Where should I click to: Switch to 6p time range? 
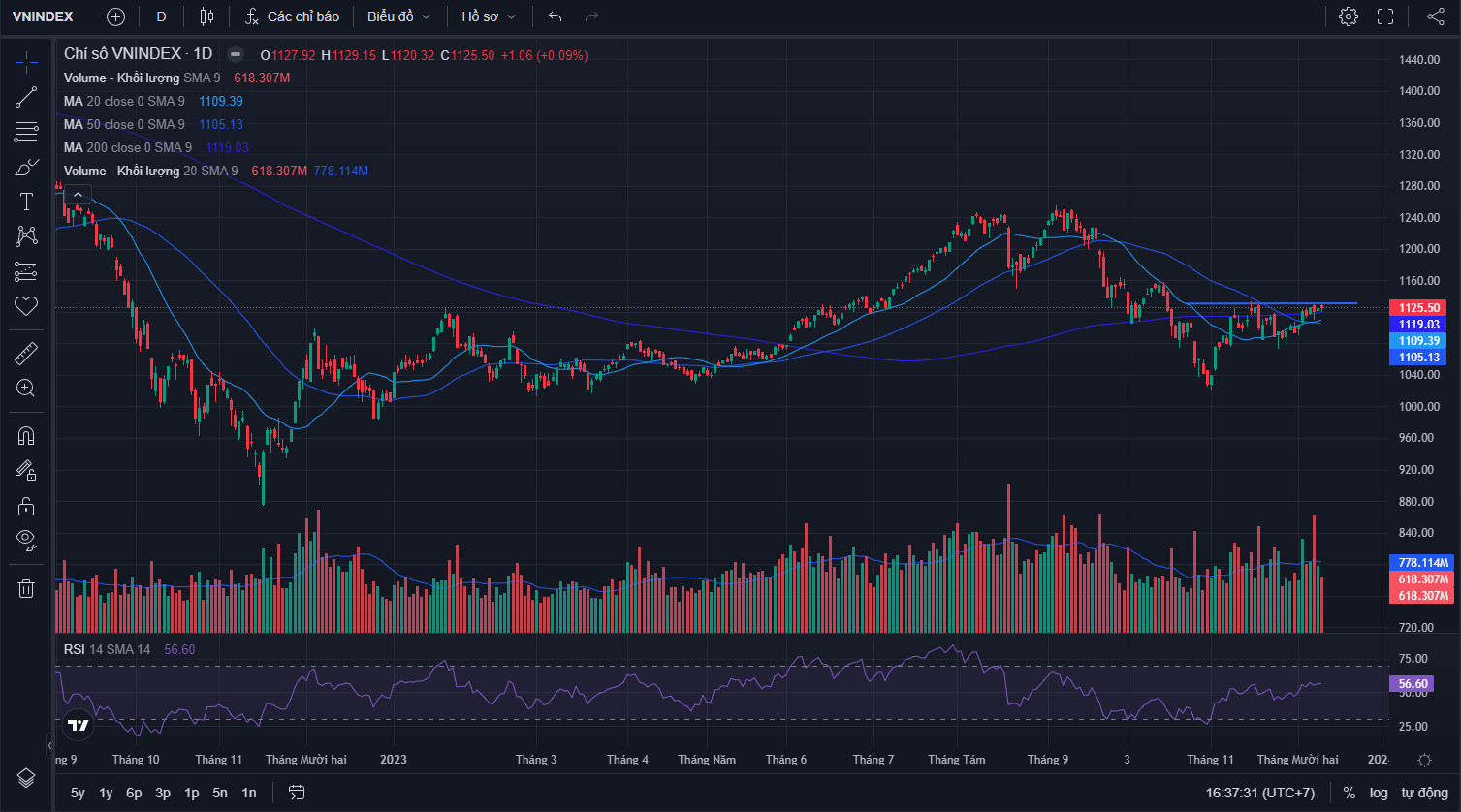(x=134, y=793)
